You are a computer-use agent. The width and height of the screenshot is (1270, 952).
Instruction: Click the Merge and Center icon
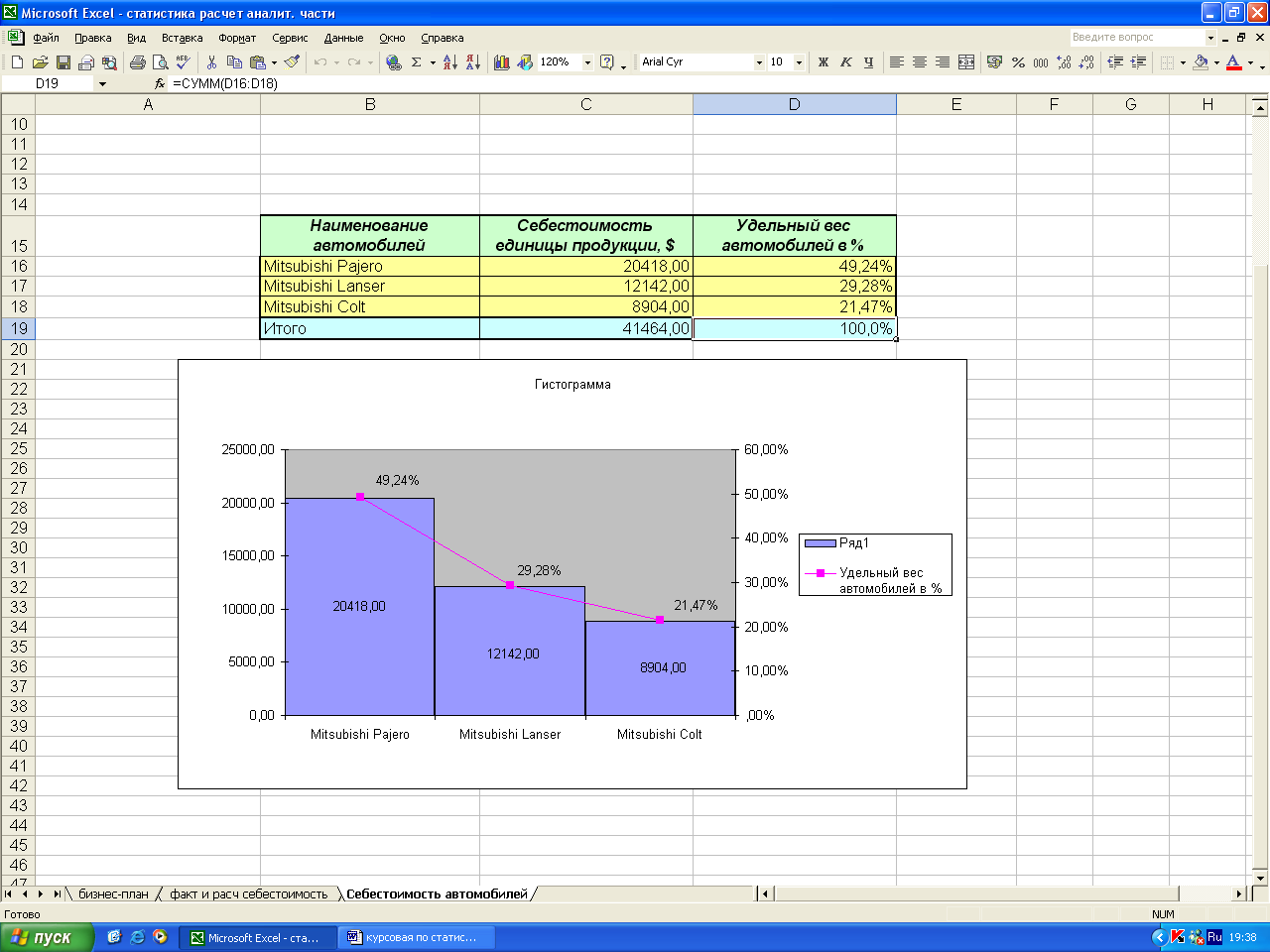click(966, 62)
